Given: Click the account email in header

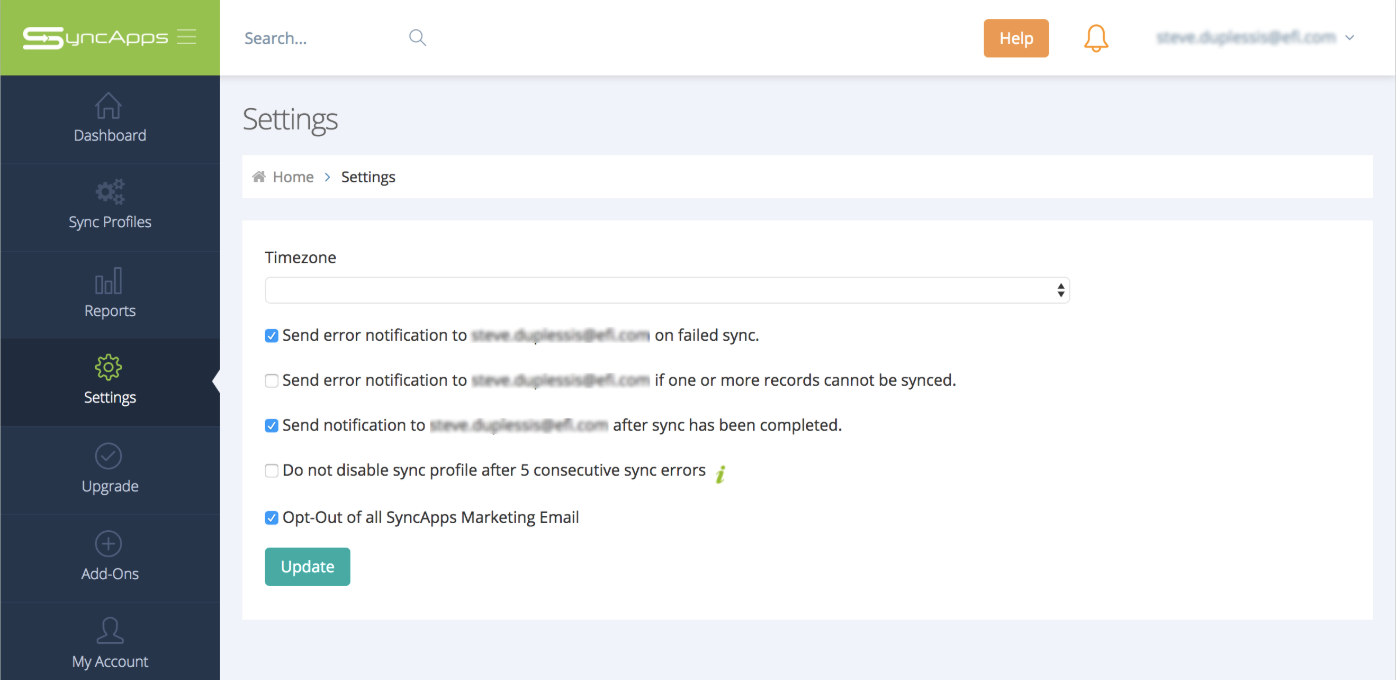Looking at the screenshot, I should [1246, 38].
